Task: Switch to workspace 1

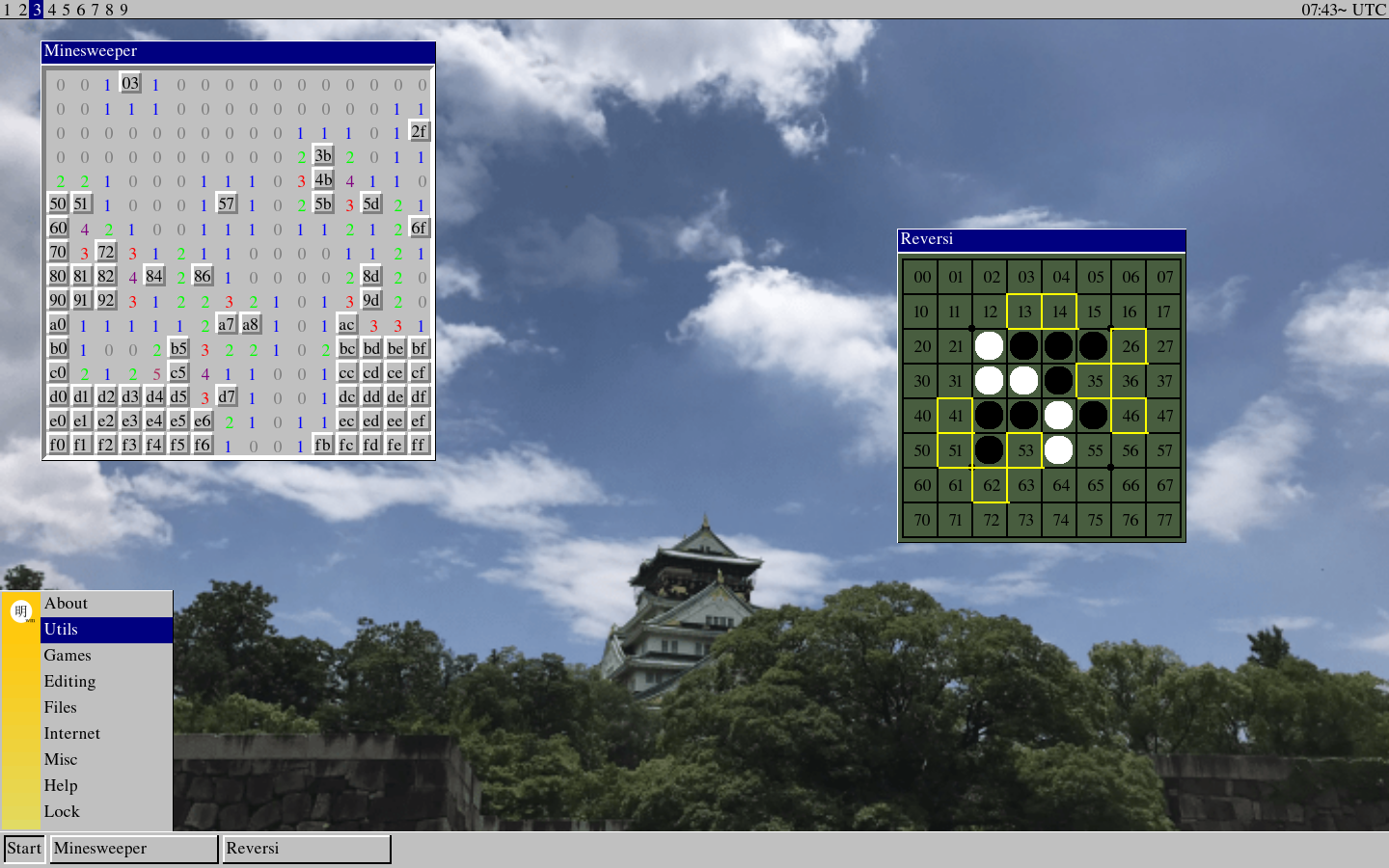Action: point(8,10)
